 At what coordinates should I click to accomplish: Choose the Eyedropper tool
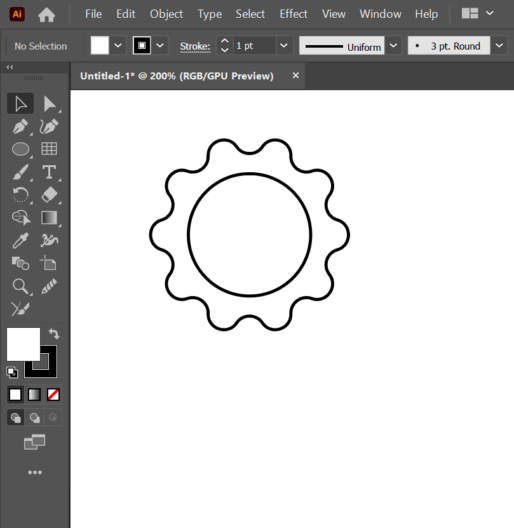click(20, 240)
